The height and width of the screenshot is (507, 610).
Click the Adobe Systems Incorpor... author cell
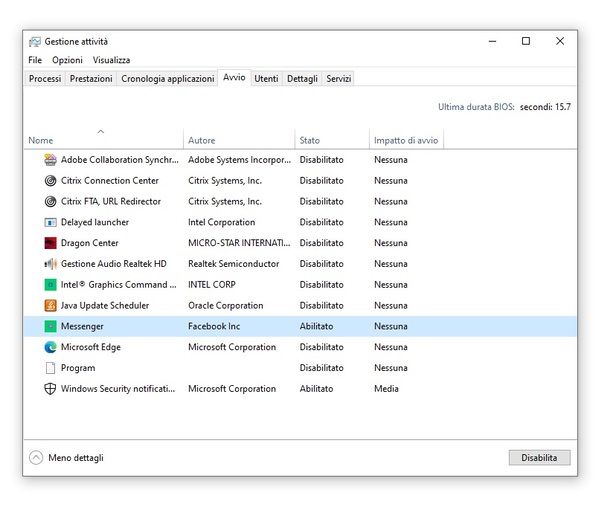click(x=239, y=160)
